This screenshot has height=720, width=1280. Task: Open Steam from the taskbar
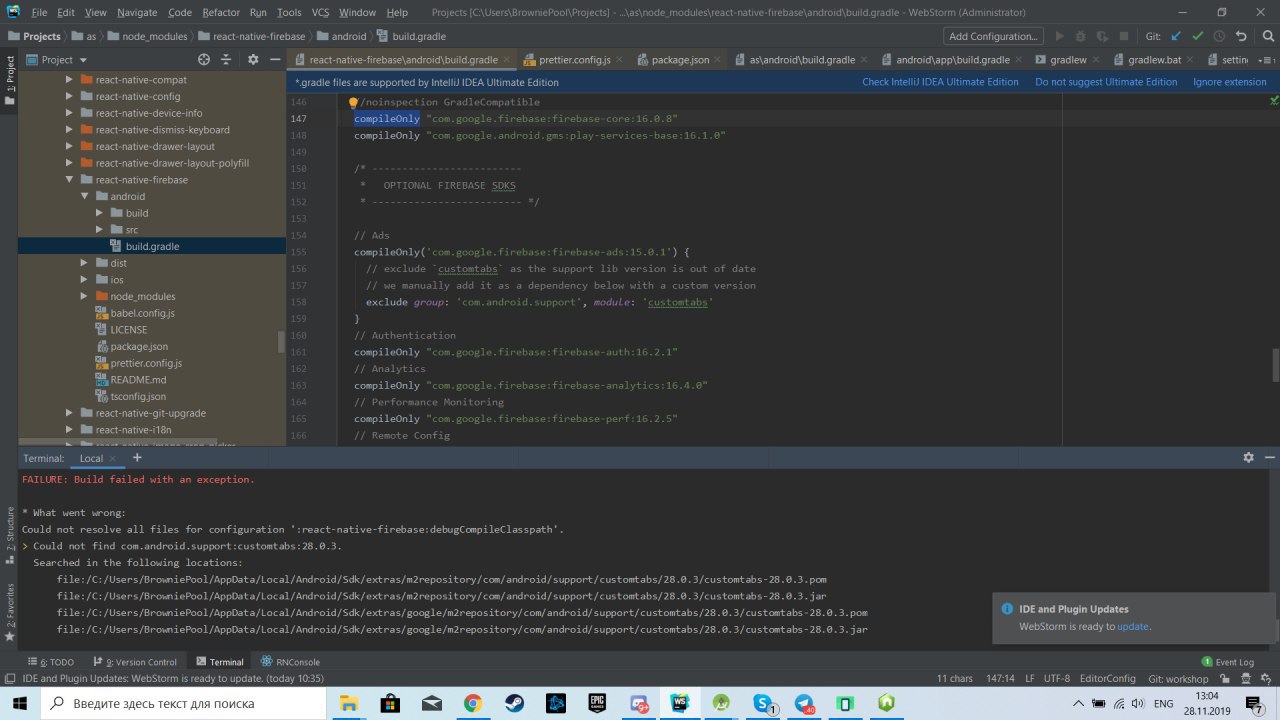point(515,704)
